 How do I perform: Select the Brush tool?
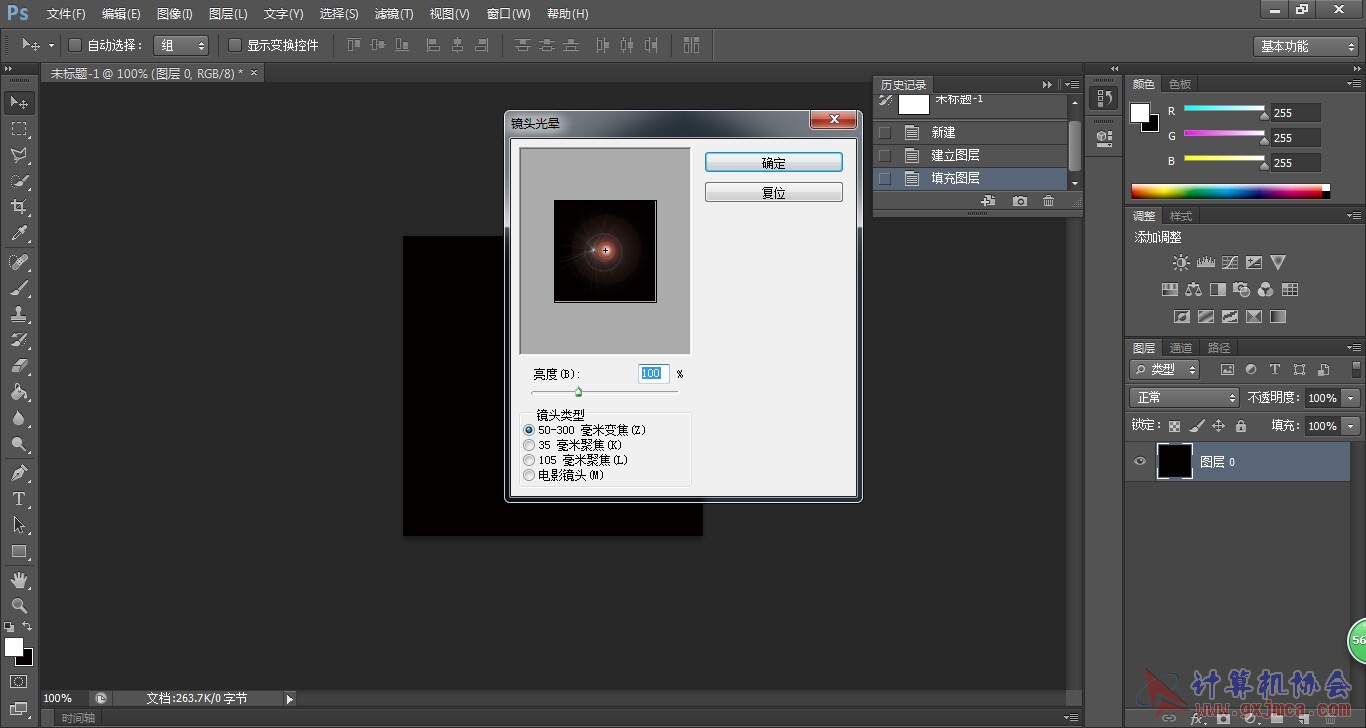pyautogui.click(x=19, y=288)
